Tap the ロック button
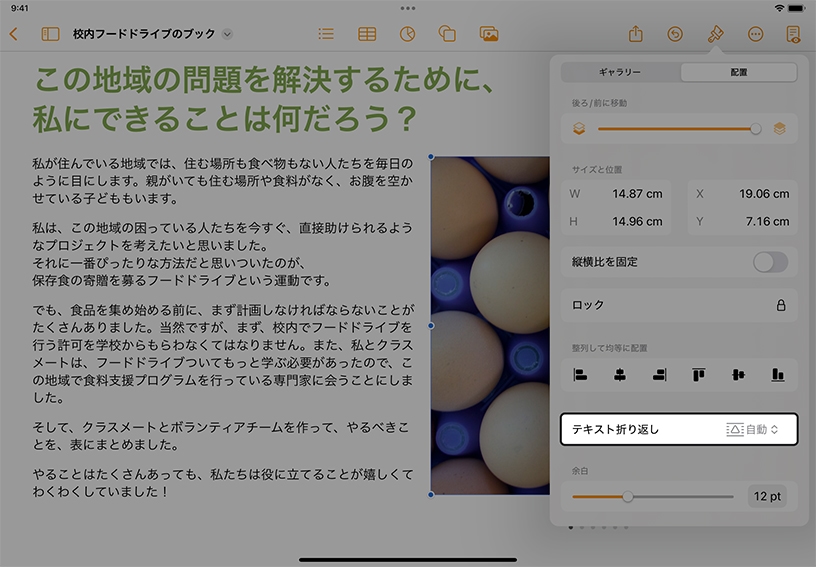Viewport: 816px width, 567px height. click(x=679, y=305)
